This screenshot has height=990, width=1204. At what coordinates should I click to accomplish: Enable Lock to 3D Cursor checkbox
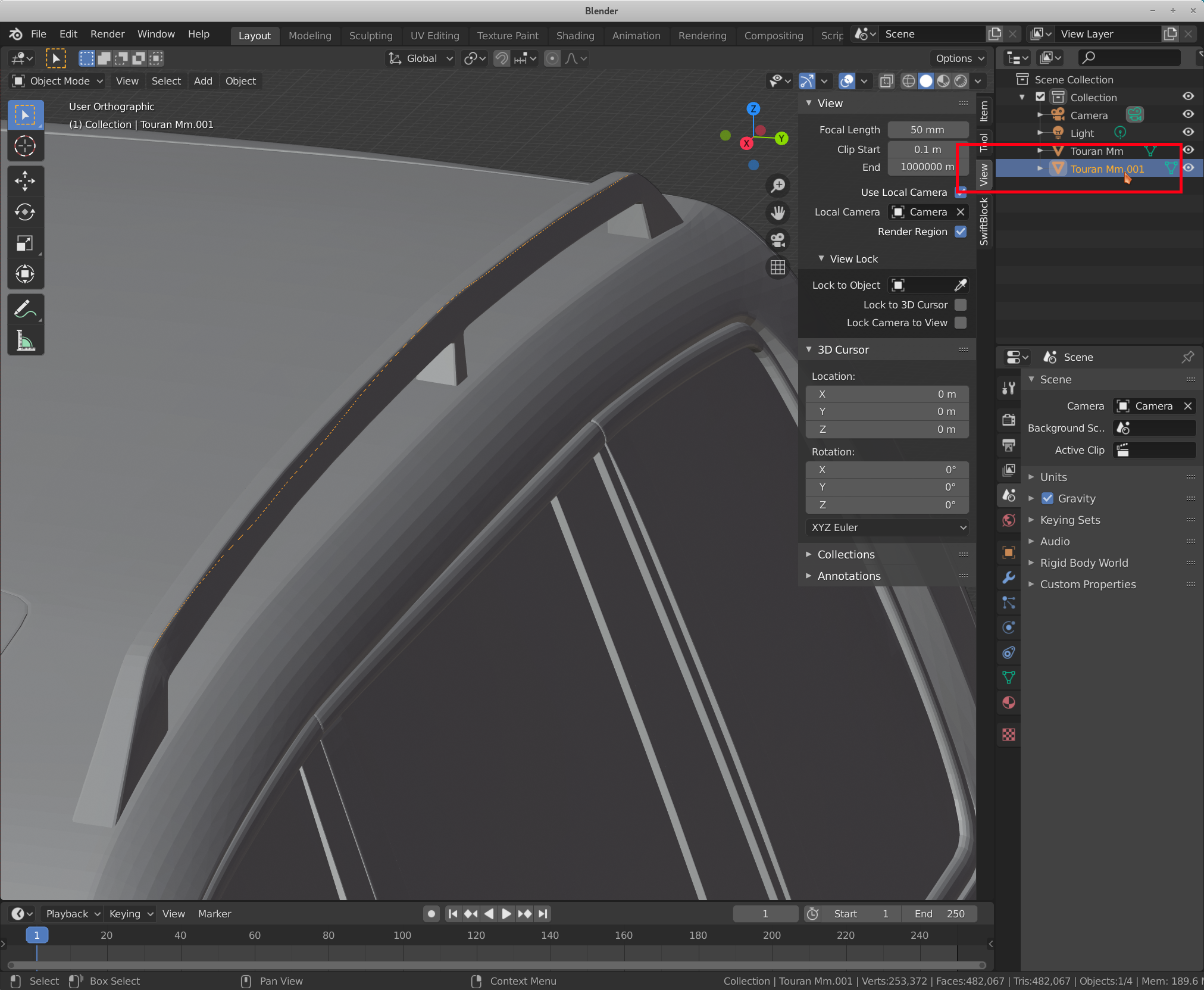coord(961,305)
